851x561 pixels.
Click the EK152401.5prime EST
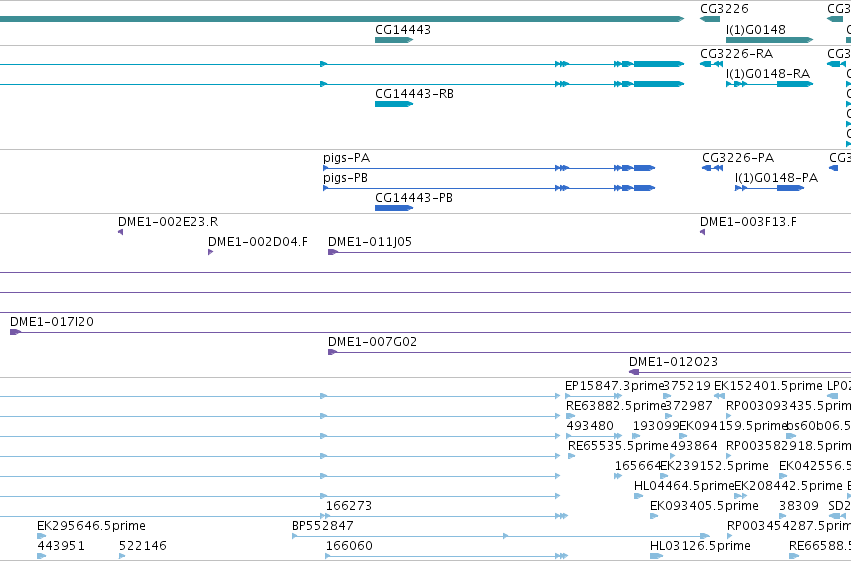(x=719, y=396)
